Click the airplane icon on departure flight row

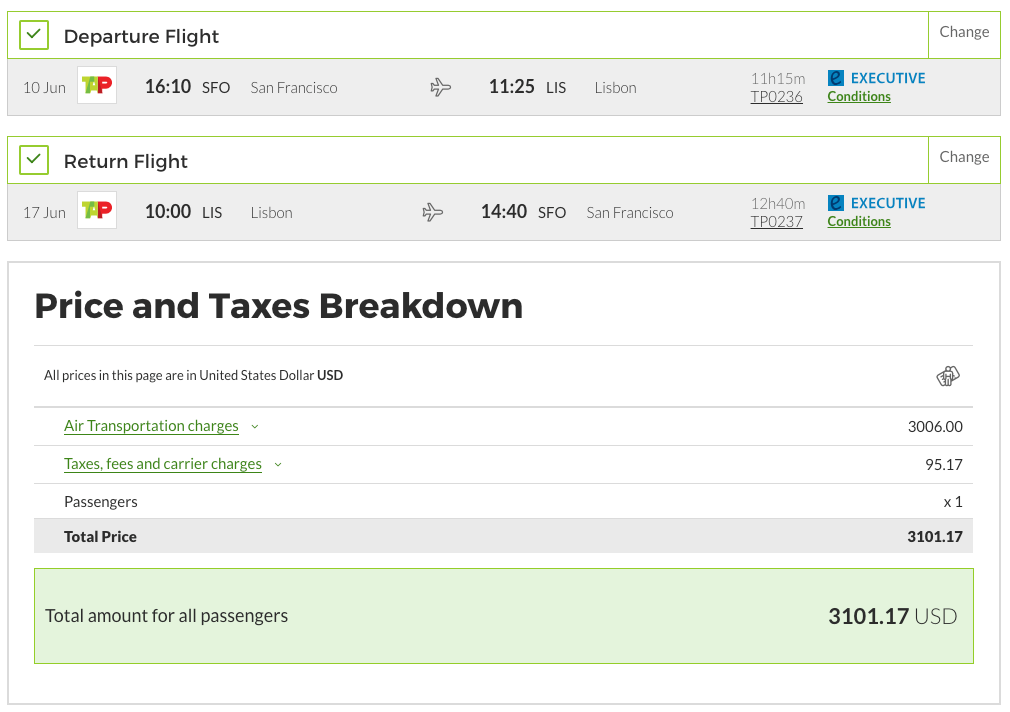click(441, 87)
